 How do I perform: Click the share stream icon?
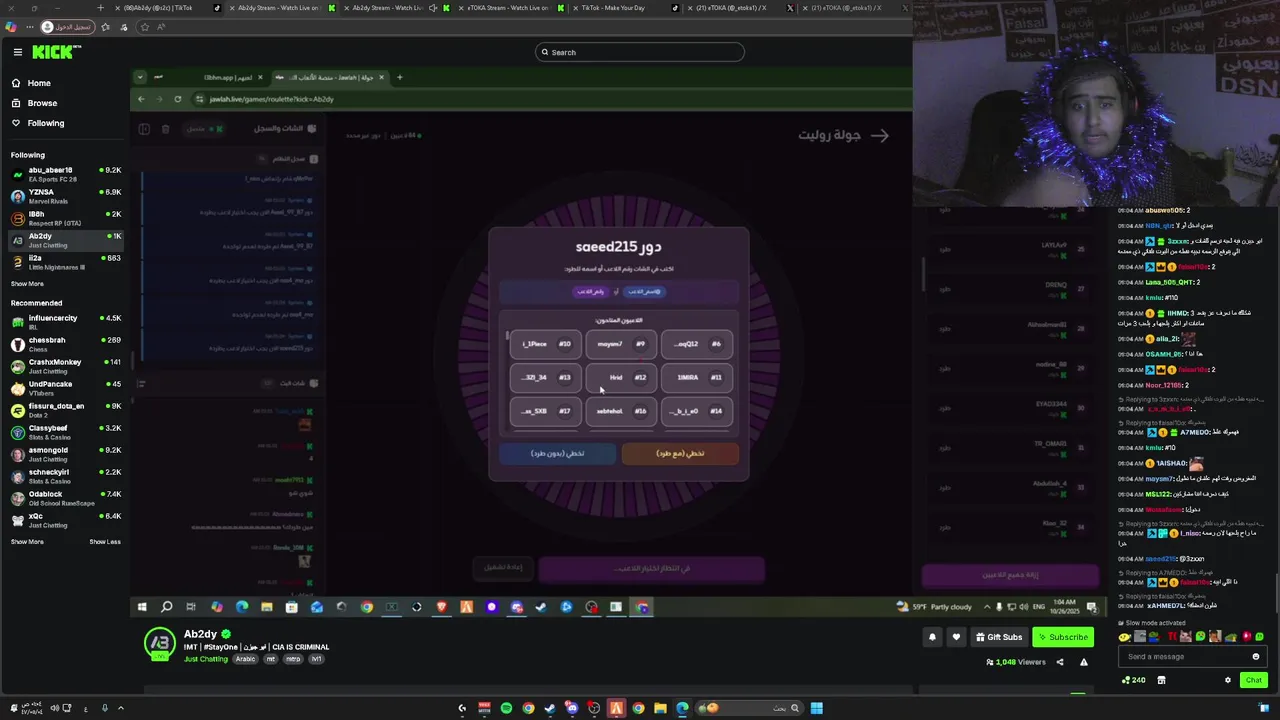pyautogui.click(x=1060, y=662)
